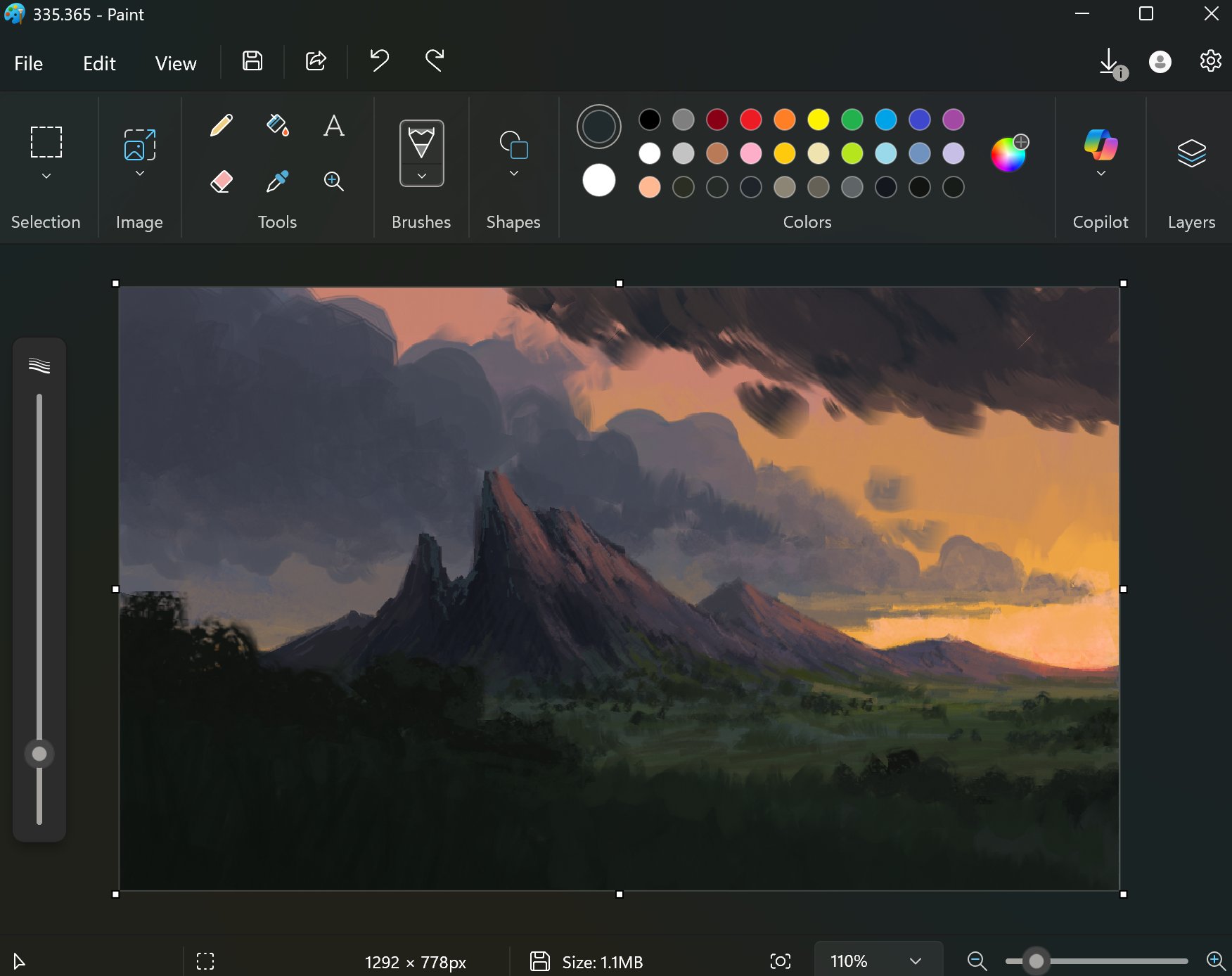The width and height of the screenshot is (1232, 976).
Task: Expand the Image options chevron
Action: [139, 173]
